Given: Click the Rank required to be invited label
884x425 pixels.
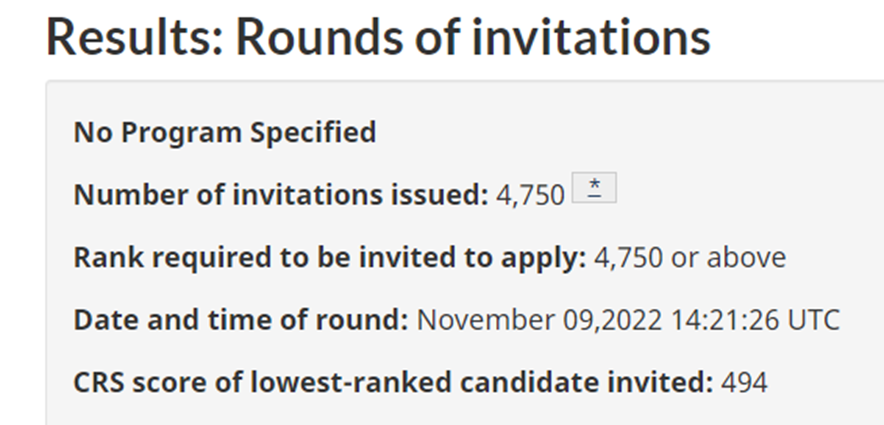Looking at the screenshot, I should click(330, 258).
